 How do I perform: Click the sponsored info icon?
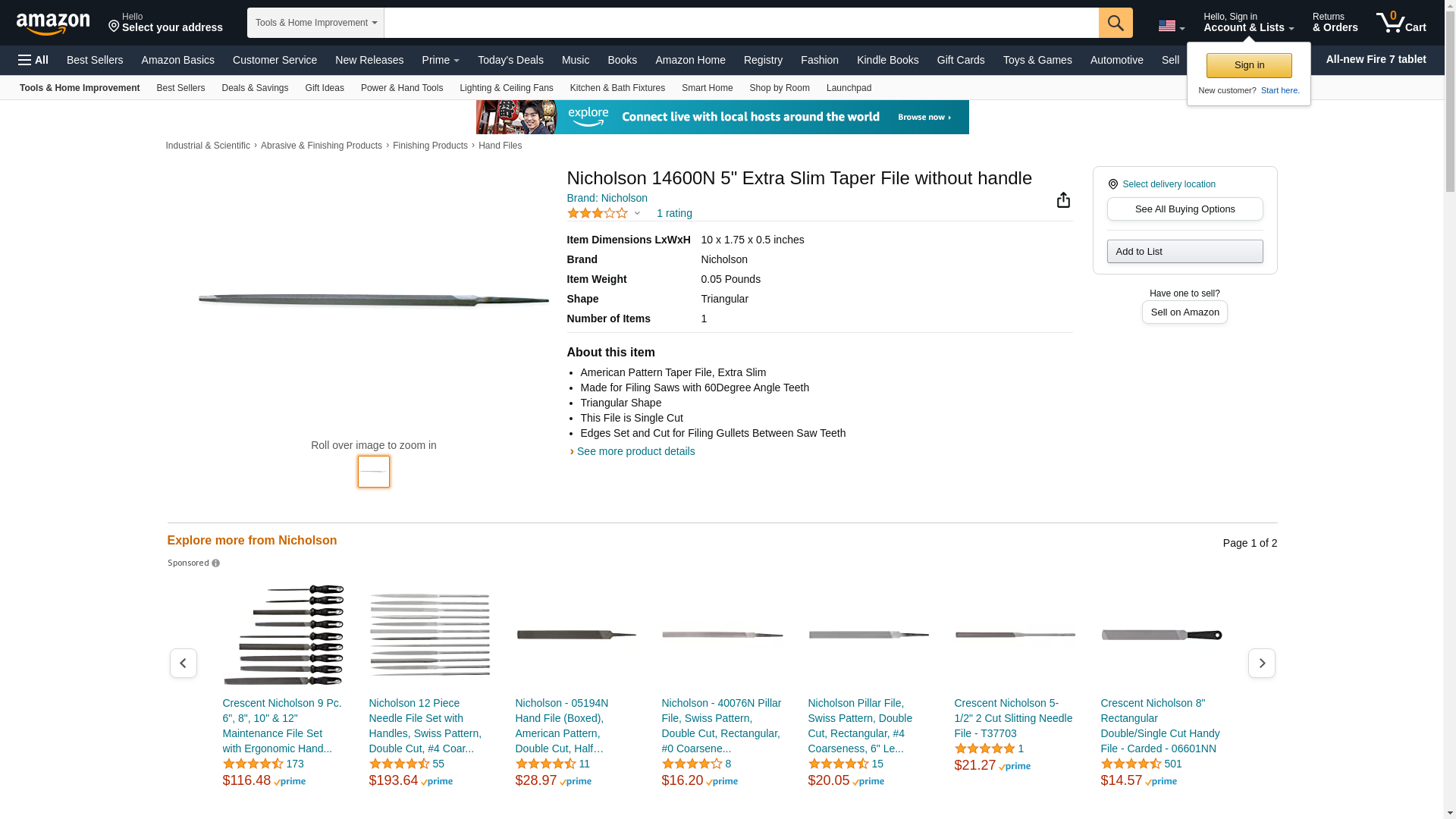pos(215,563)
